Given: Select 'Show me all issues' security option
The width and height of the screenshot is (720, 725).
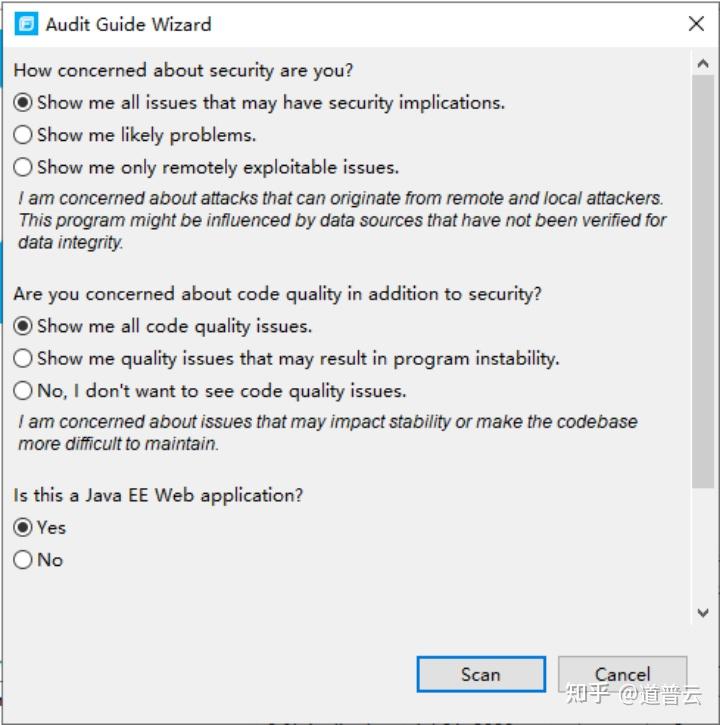Looking at the screenshot, I should [x=23, y=102].
